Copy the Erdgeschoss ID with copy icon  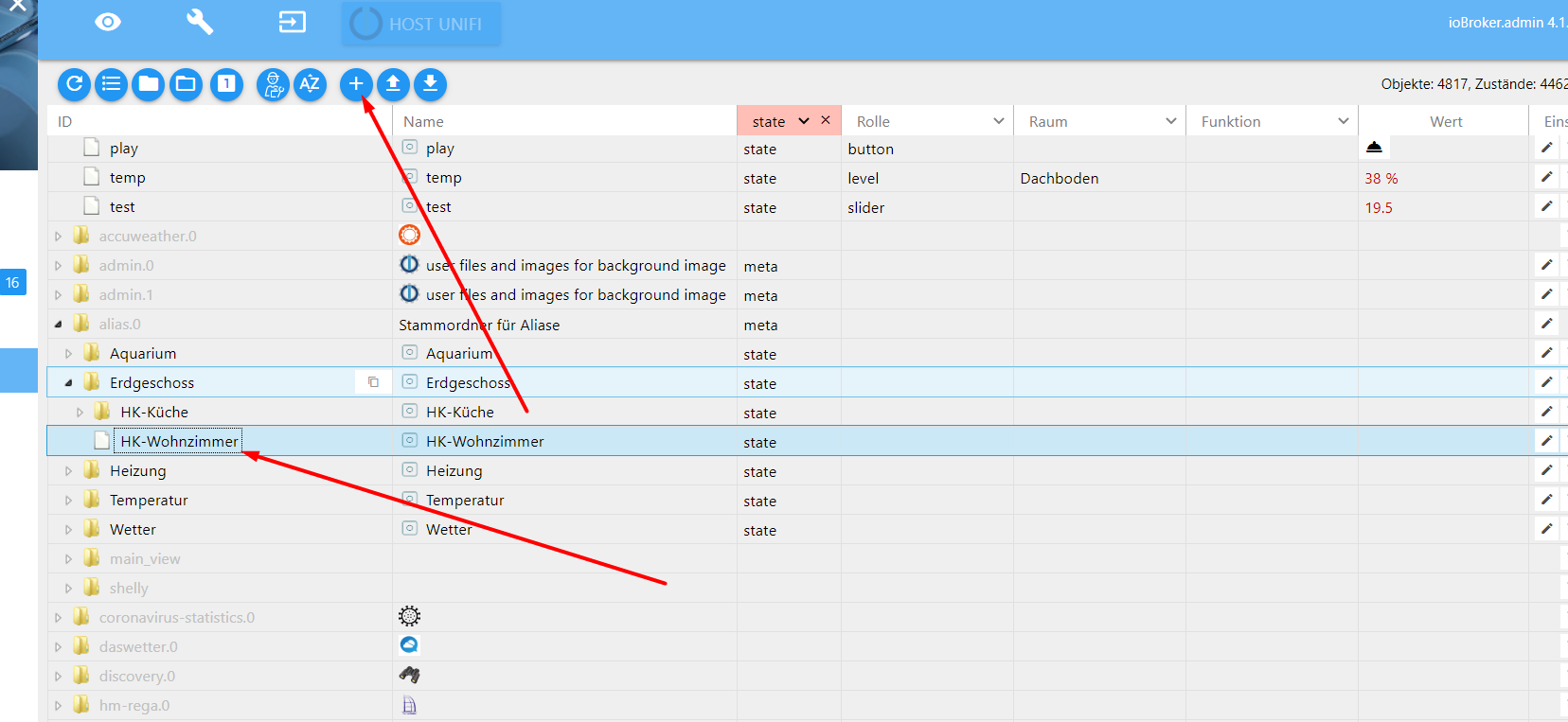(373, 382)
